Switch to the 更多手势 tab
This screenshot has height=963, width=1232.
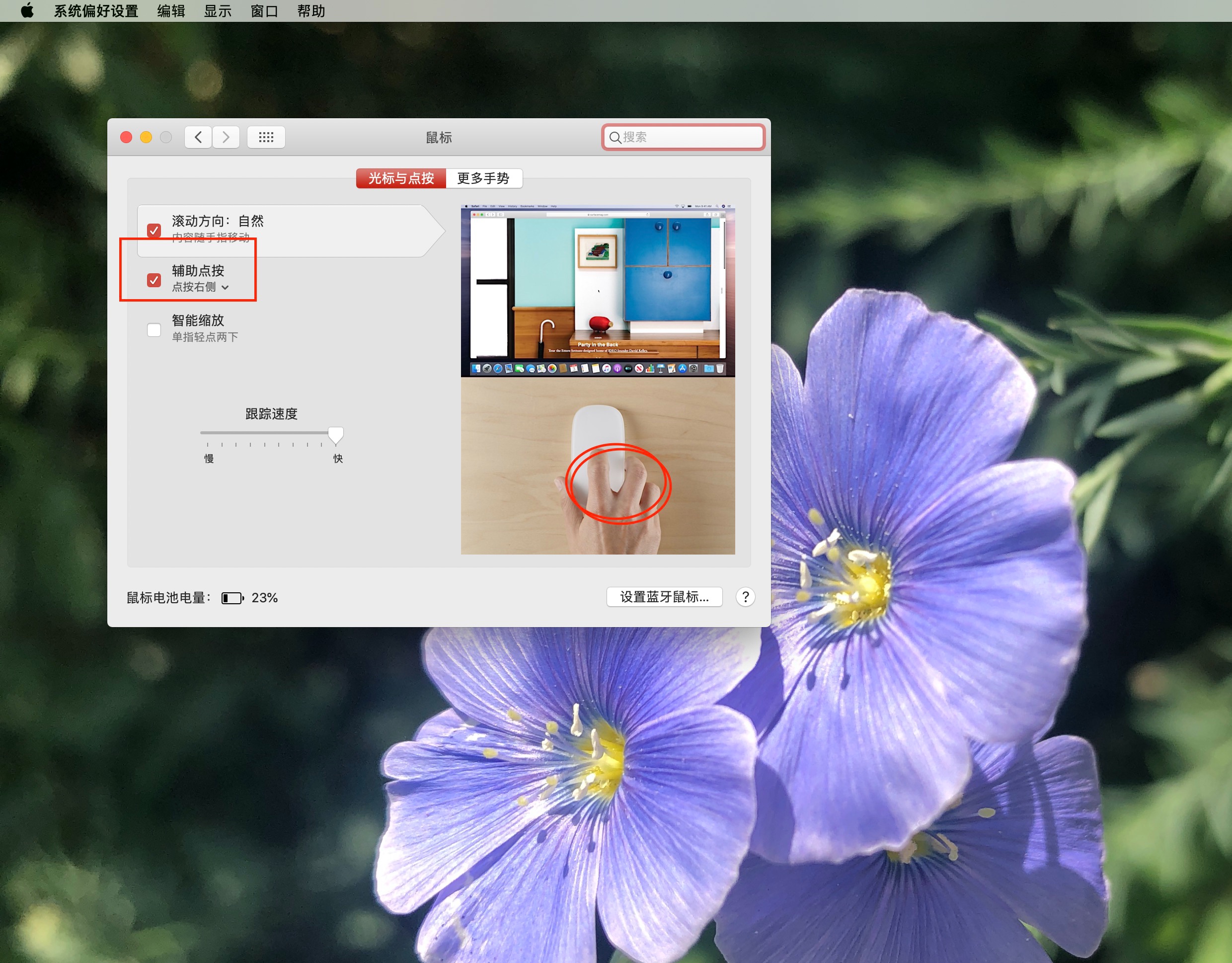point(483,178)
